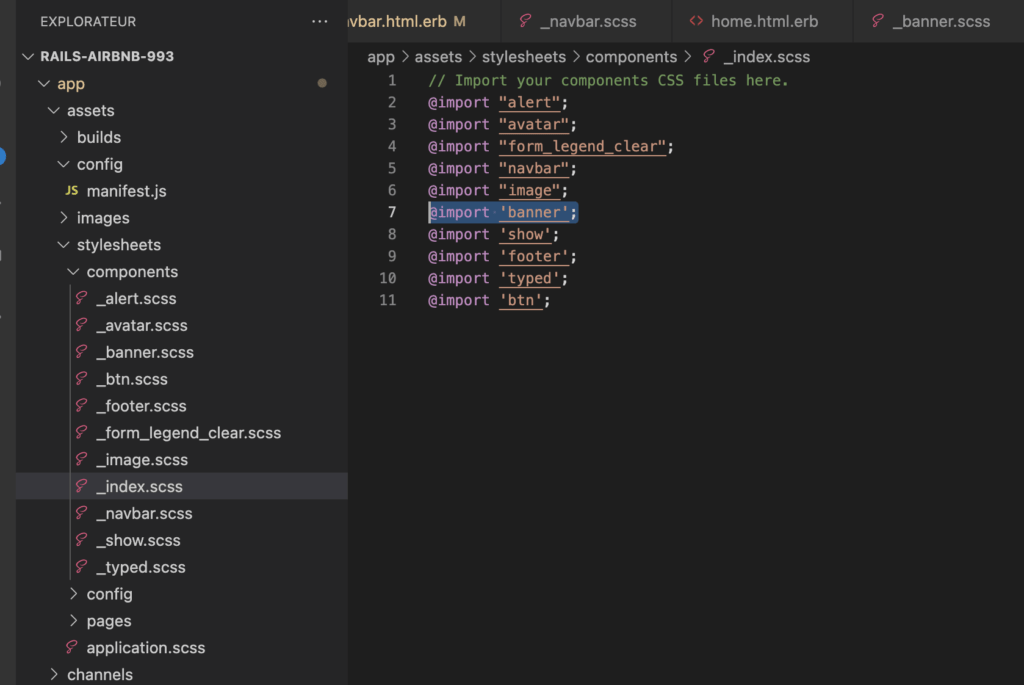Collapse the components folder

(x=73, y=271)
